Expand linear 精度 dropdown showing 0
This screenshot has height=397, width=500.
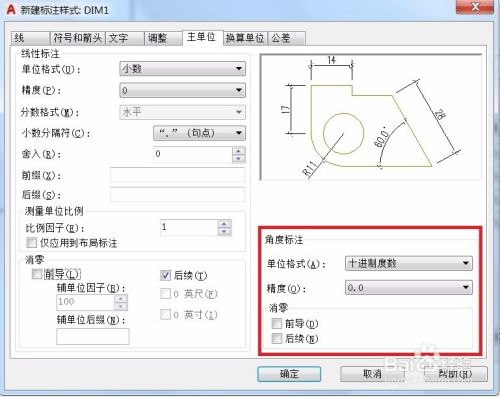182,90
